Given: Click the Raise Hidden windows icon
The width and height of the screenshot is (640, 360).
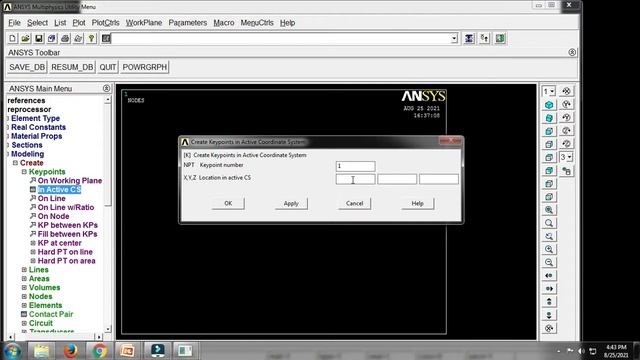Looking at the screenshot, I should click(469, 38).
